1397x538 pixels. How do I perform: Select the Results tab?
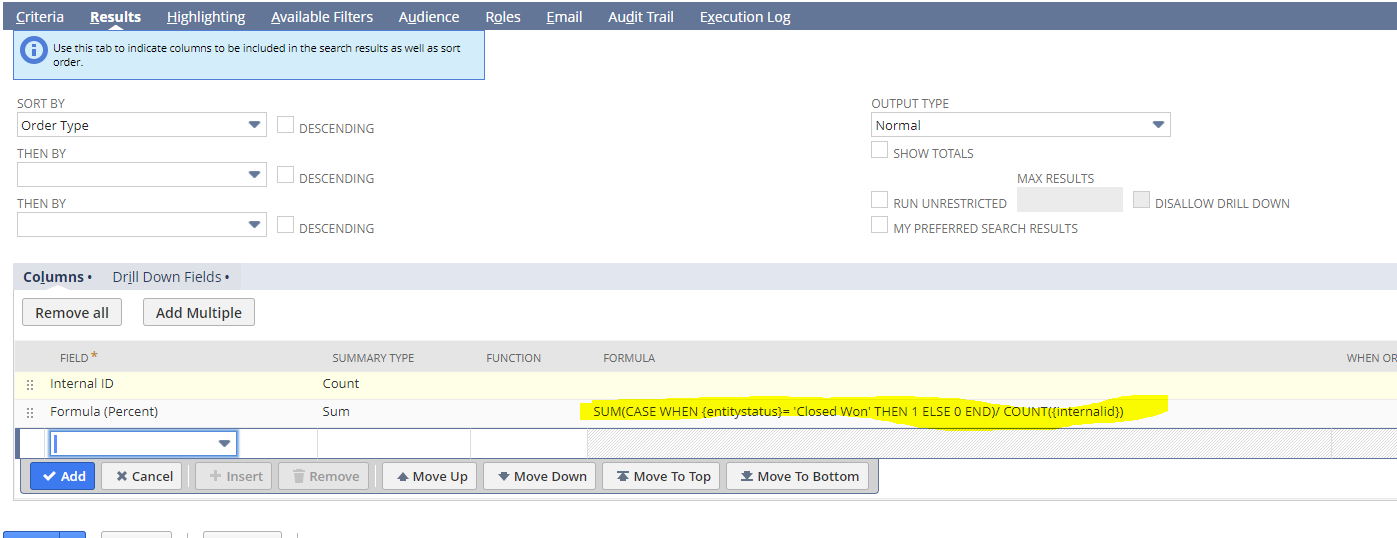[115, 17]
